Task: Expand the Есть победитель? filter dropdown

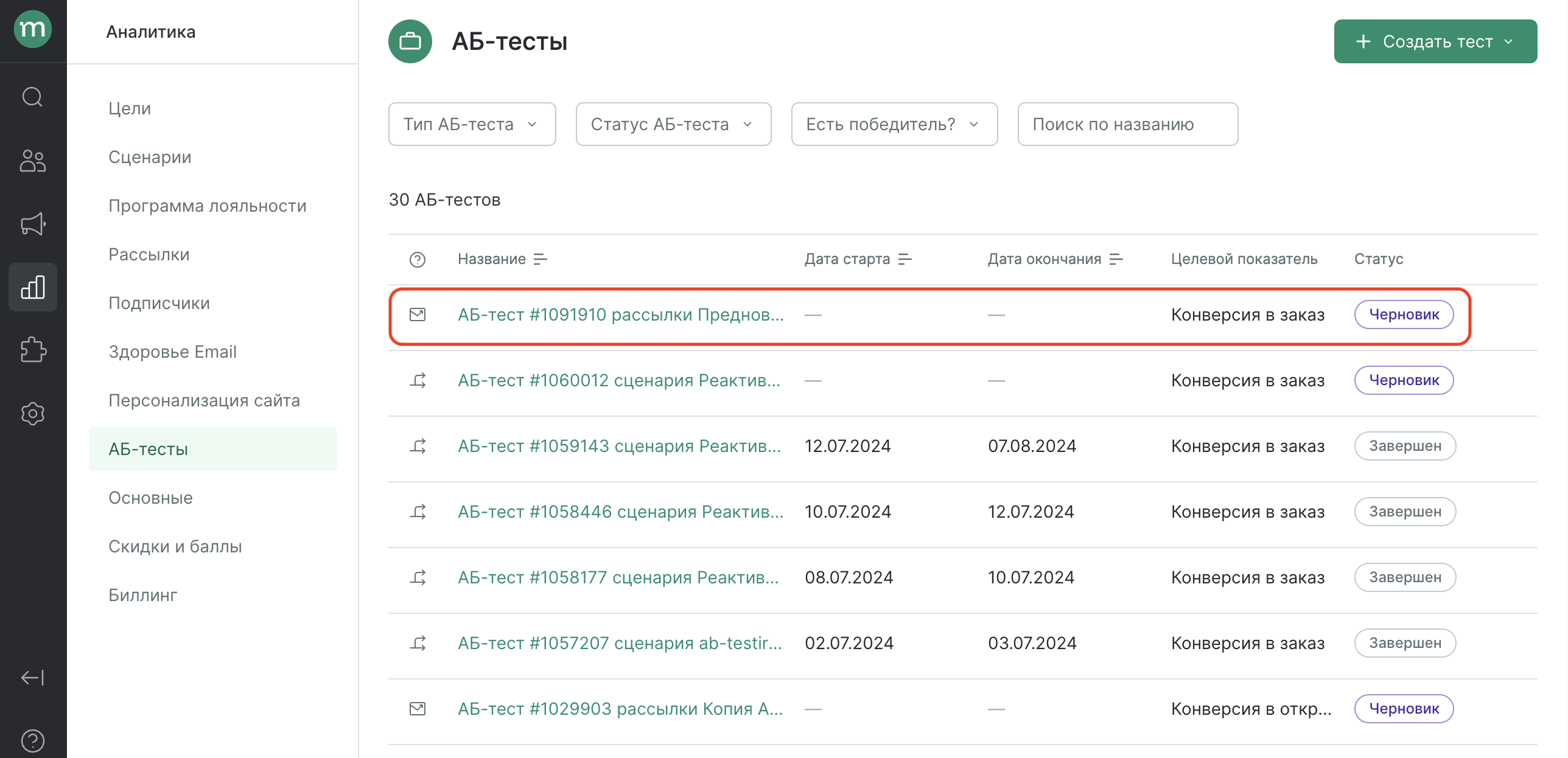Action: 895,124
